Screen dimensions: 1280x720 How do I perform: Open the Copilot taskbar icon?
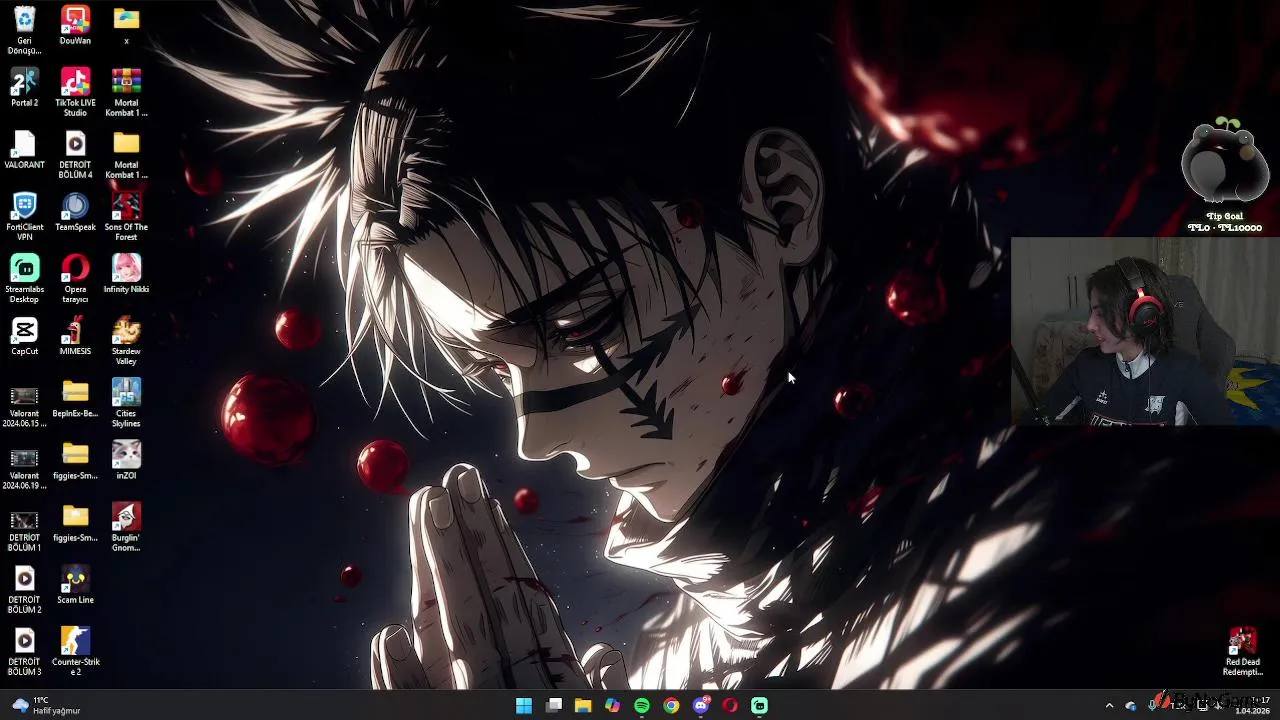tap(612, 705)
